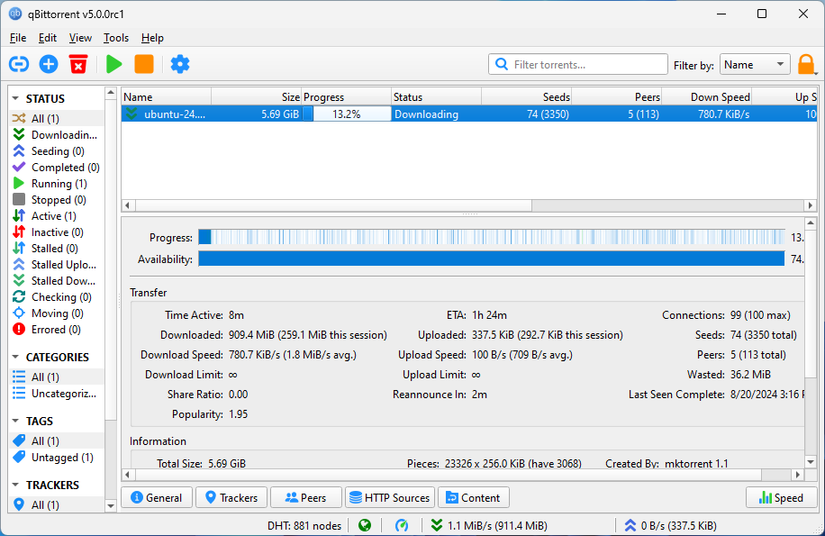
Task: Open the Edit menu
Action: click(47, 38)
